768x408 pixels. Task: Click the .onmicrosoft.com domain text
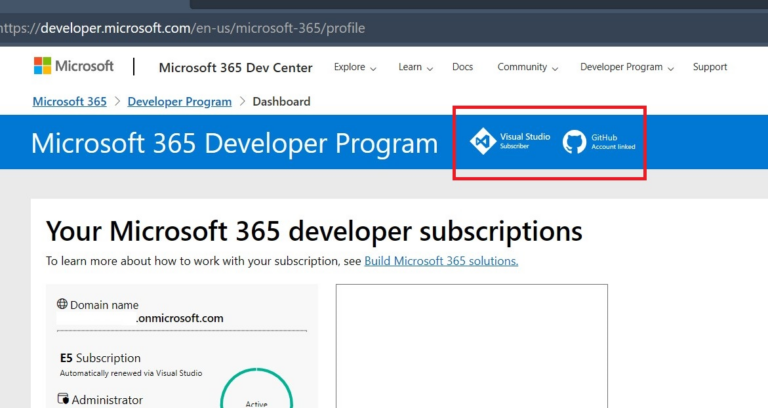(180, 318)
